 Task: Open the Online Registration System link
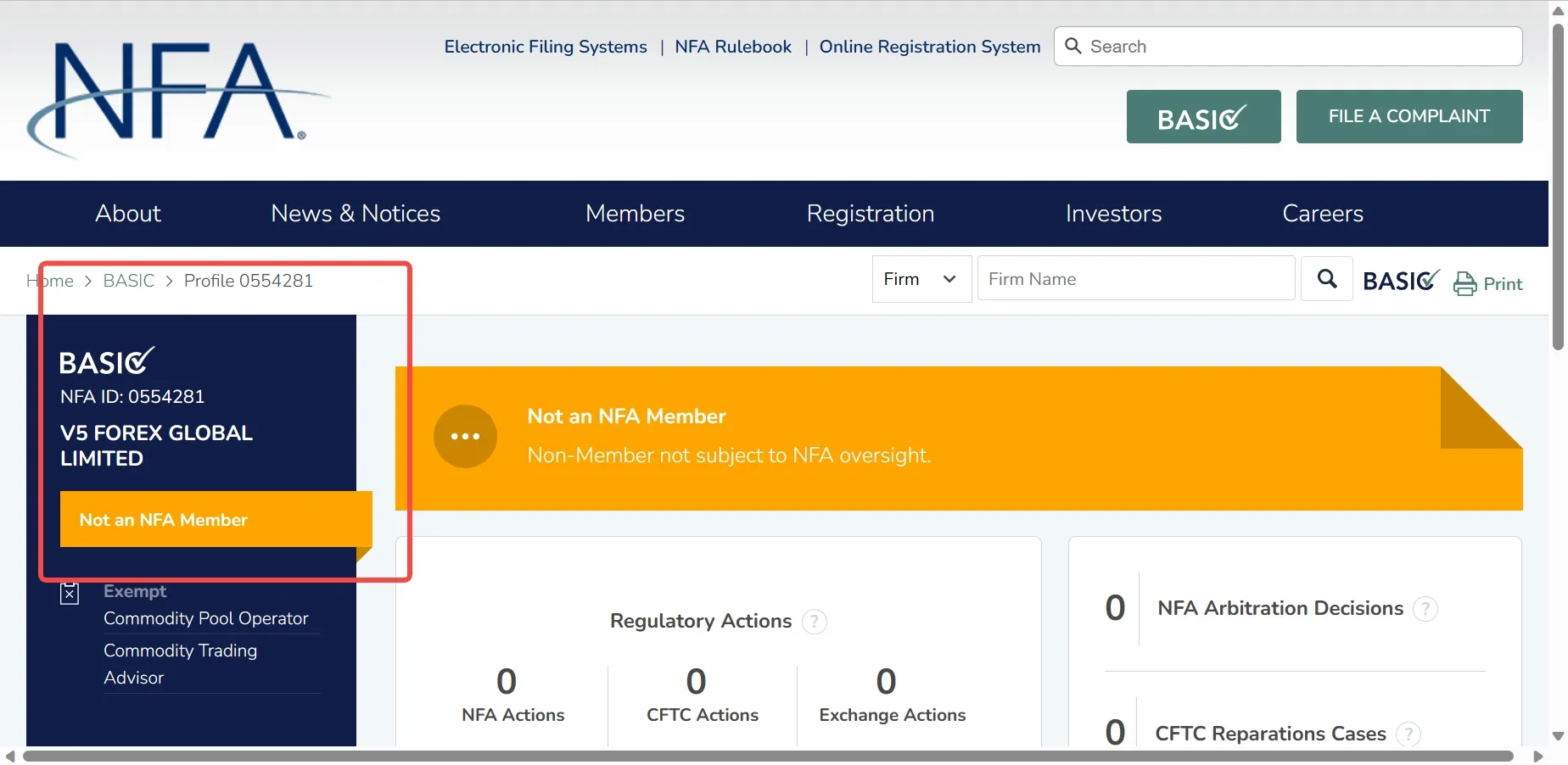coord(930,47)
